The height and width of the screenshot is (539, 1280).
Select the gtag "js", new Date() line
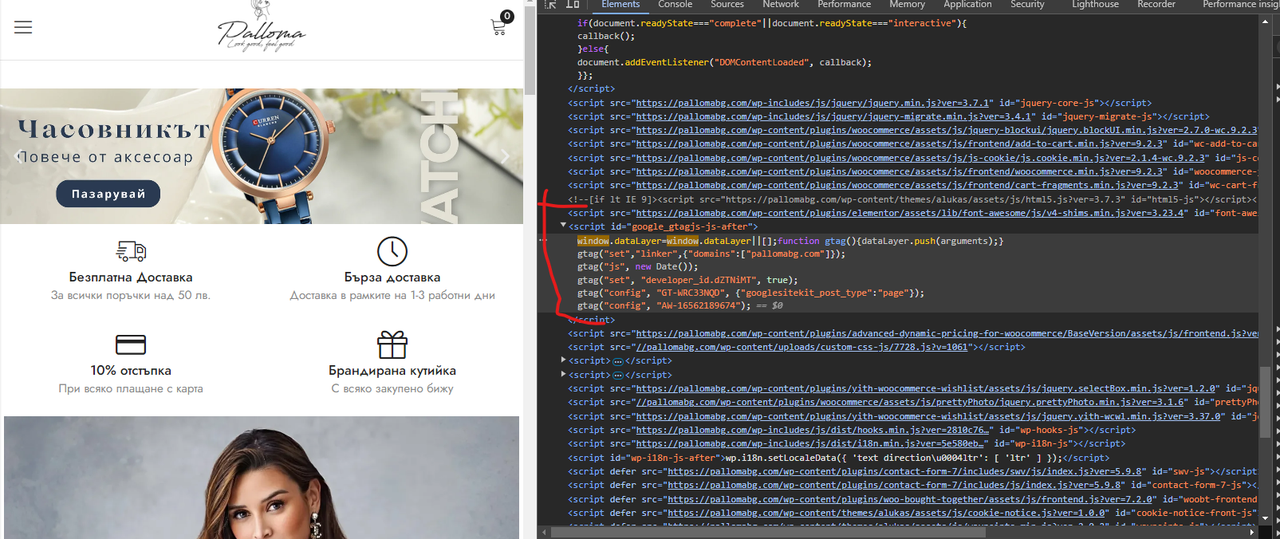(638, 267)
